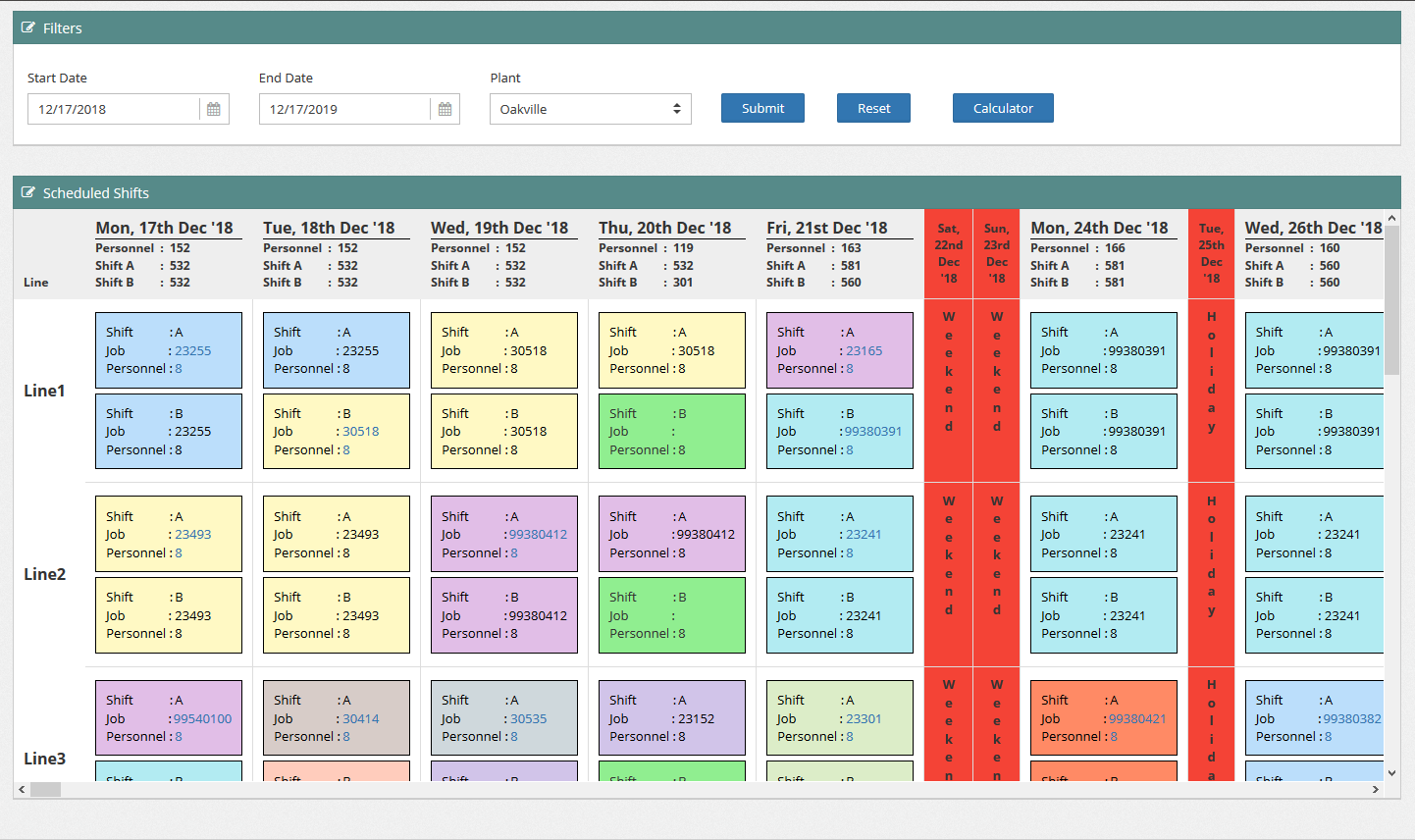Open the End Date calendar picker icon

(445, 109)
